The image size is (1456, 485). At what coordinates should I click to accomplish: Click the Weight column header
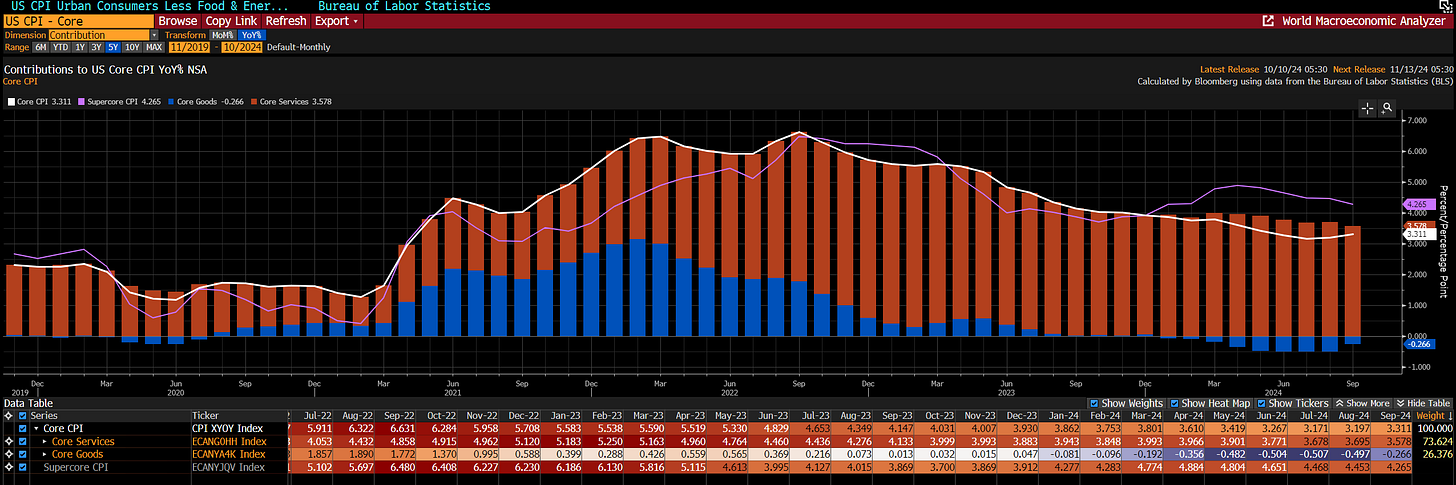1433,415
